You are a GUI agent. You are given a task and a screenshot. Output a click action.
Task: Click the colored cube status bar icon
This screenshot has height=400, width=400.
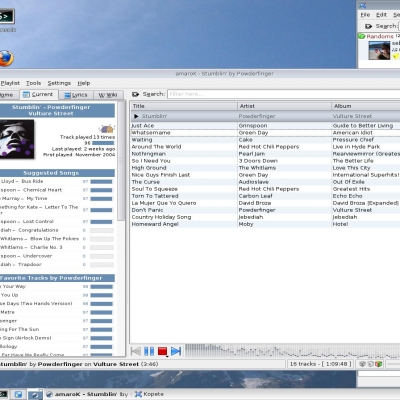coord(378,364)
